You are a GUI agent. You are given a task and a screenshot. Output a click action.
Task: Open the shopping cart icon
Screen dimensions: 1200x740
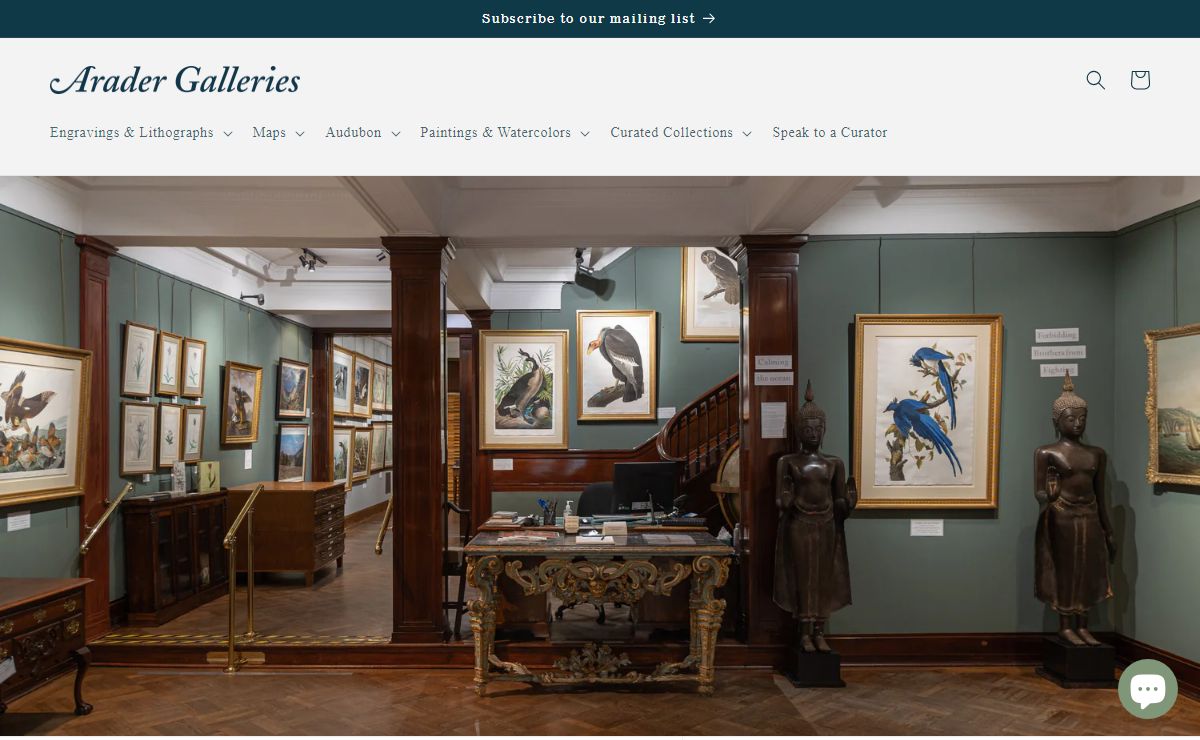1140,80
